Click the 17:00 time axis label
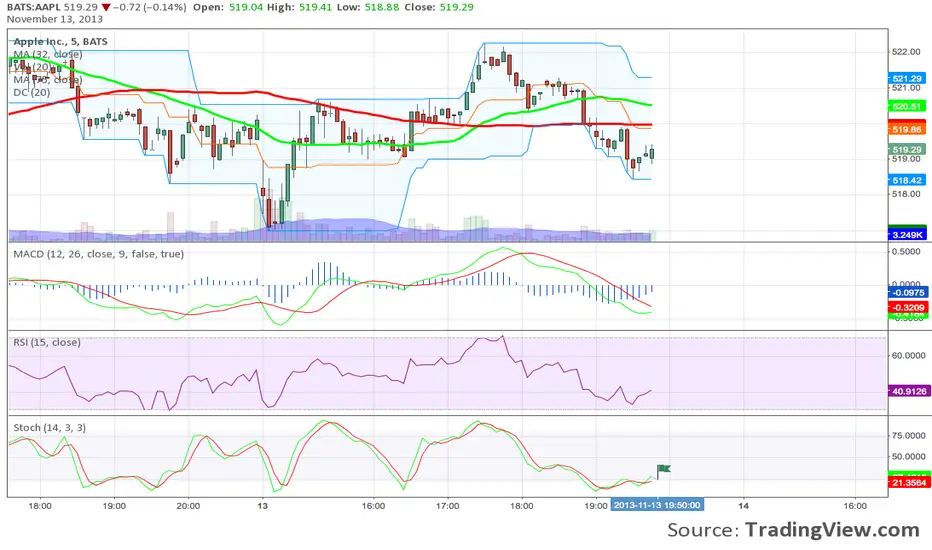932x550 pixels. (447, 506)
